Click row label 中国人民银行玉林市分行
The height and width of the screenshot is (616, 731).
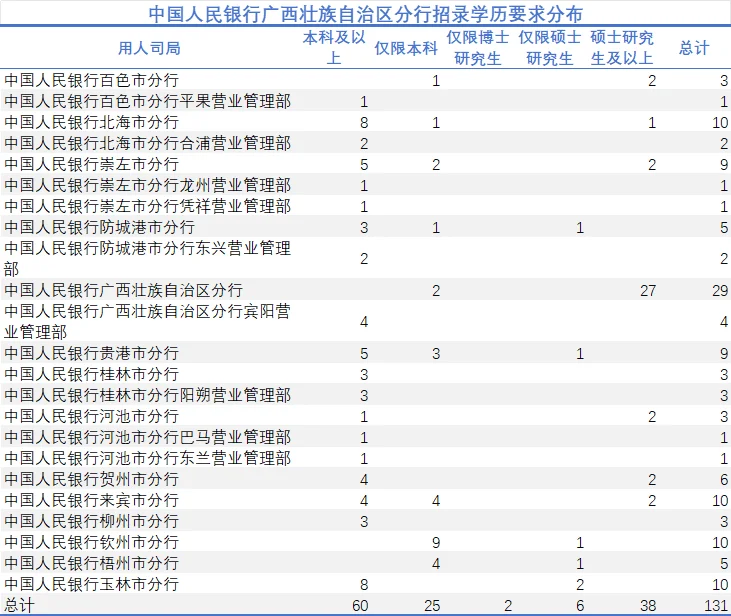tap(91, 584)
